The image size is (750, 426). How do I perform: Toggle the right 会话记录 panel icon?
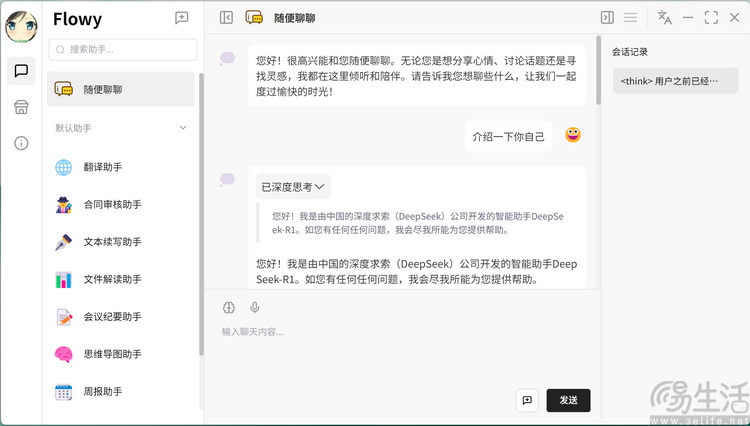point(606,17)
